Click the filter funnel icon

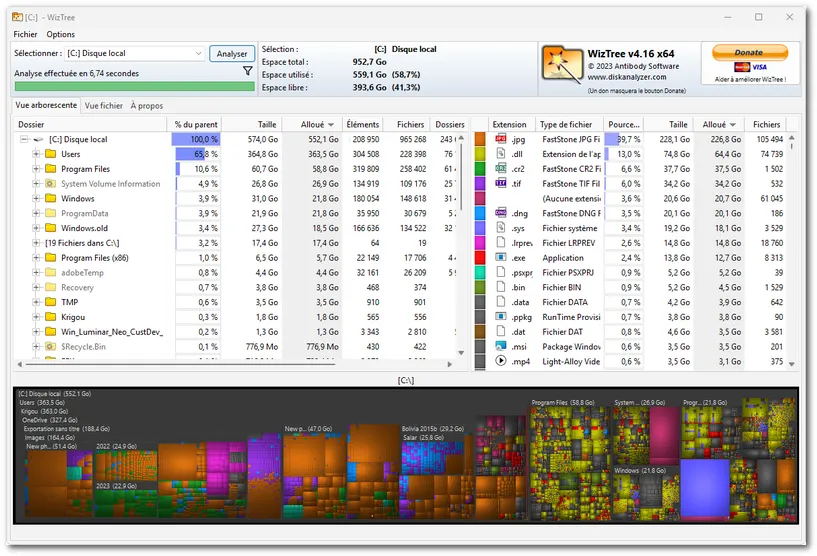click(248, 71)
